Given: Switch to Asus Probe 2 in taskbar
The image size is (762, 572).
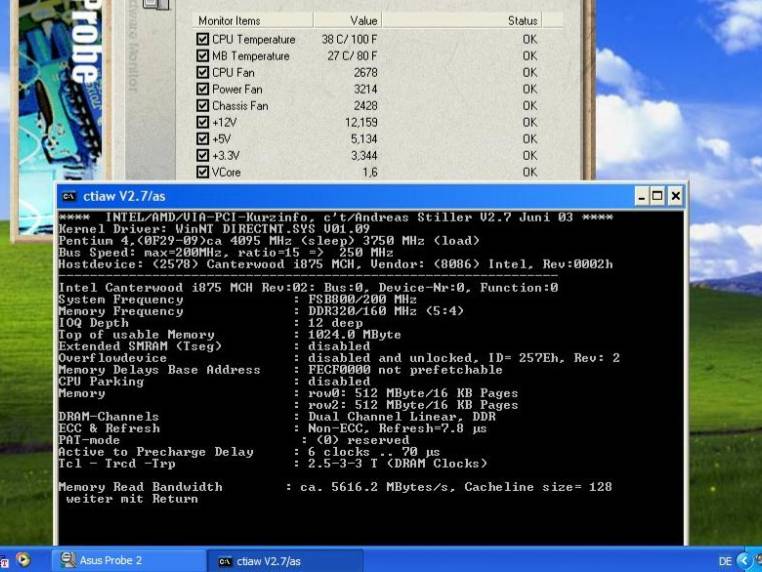Looking at the screenshot, I should tap(129, 560).
